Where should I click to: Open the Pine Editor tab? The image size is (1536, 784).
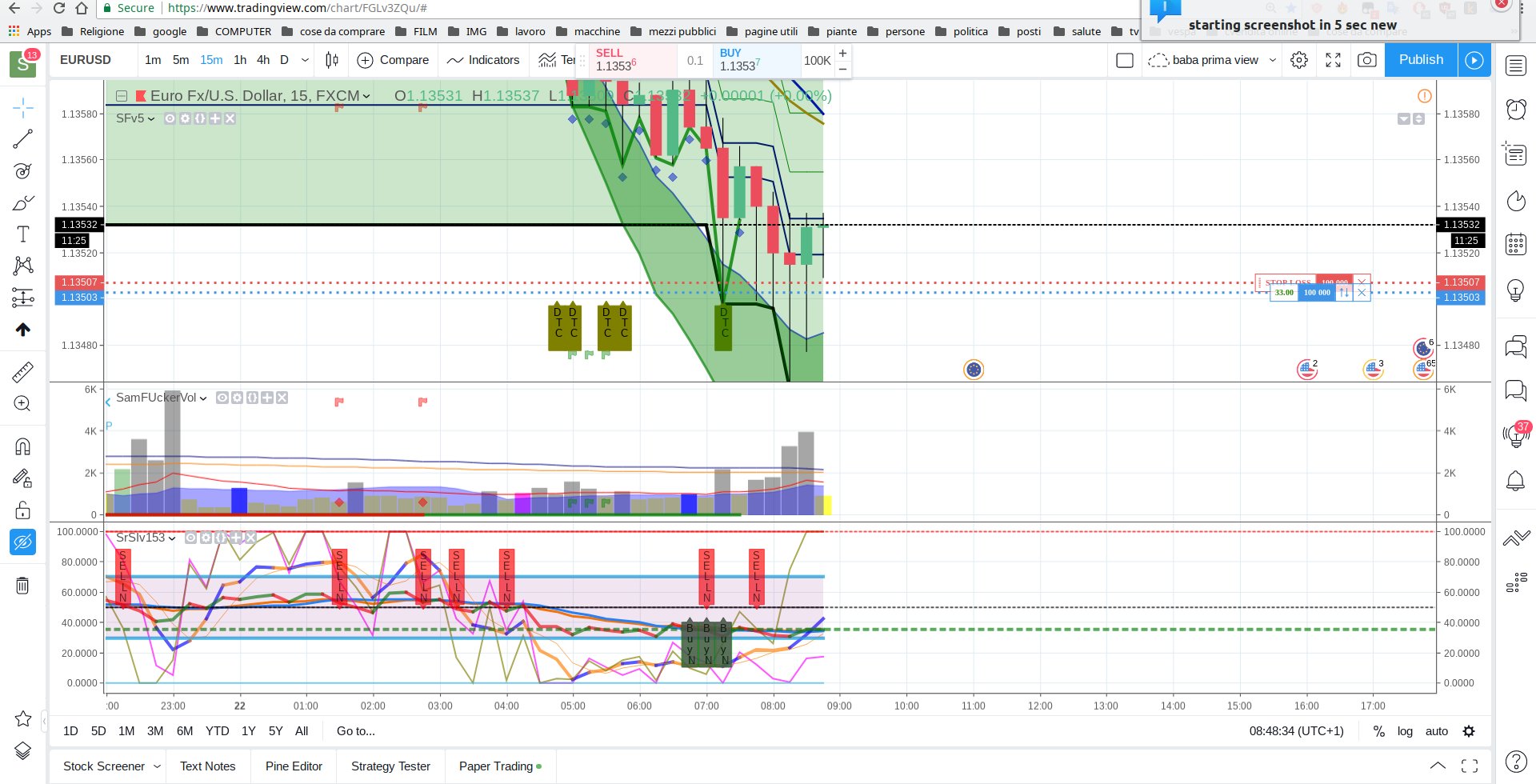[294, 766]
